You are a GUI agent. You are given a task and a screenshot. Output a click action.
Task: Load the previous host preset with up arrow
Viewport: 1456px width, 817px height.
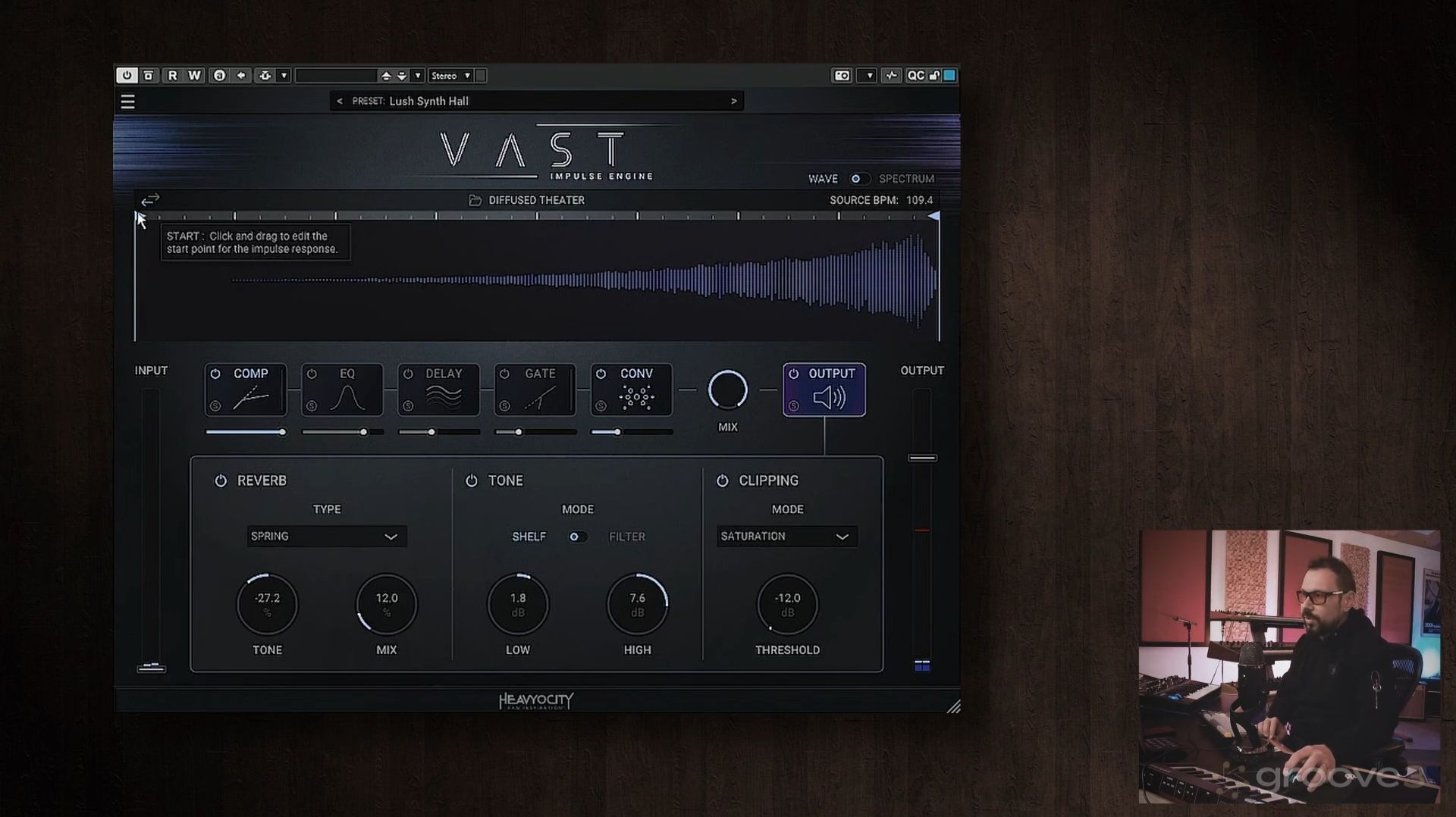point(386,75)
